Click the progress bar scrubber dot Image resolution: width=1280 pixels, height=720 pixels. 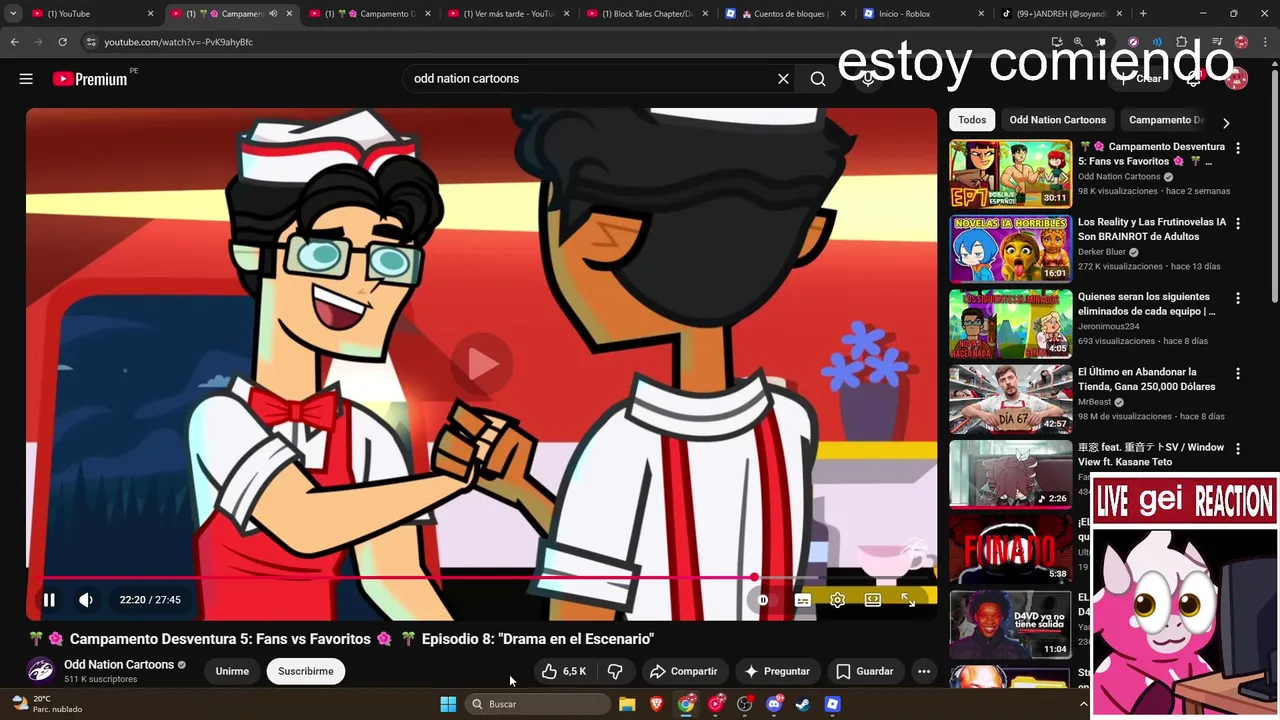(x=754, y=578)
